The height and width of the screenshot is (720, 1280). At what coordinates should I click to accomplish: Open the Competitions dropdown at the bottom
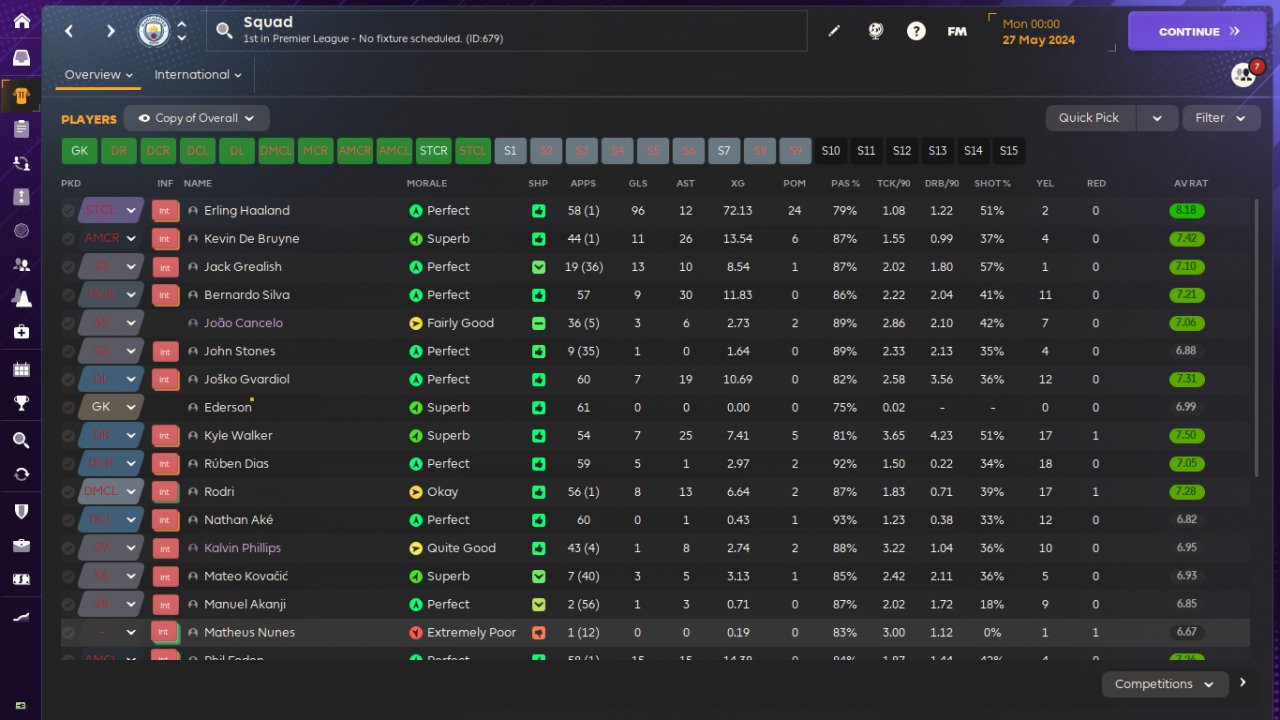pos(1164,684)
